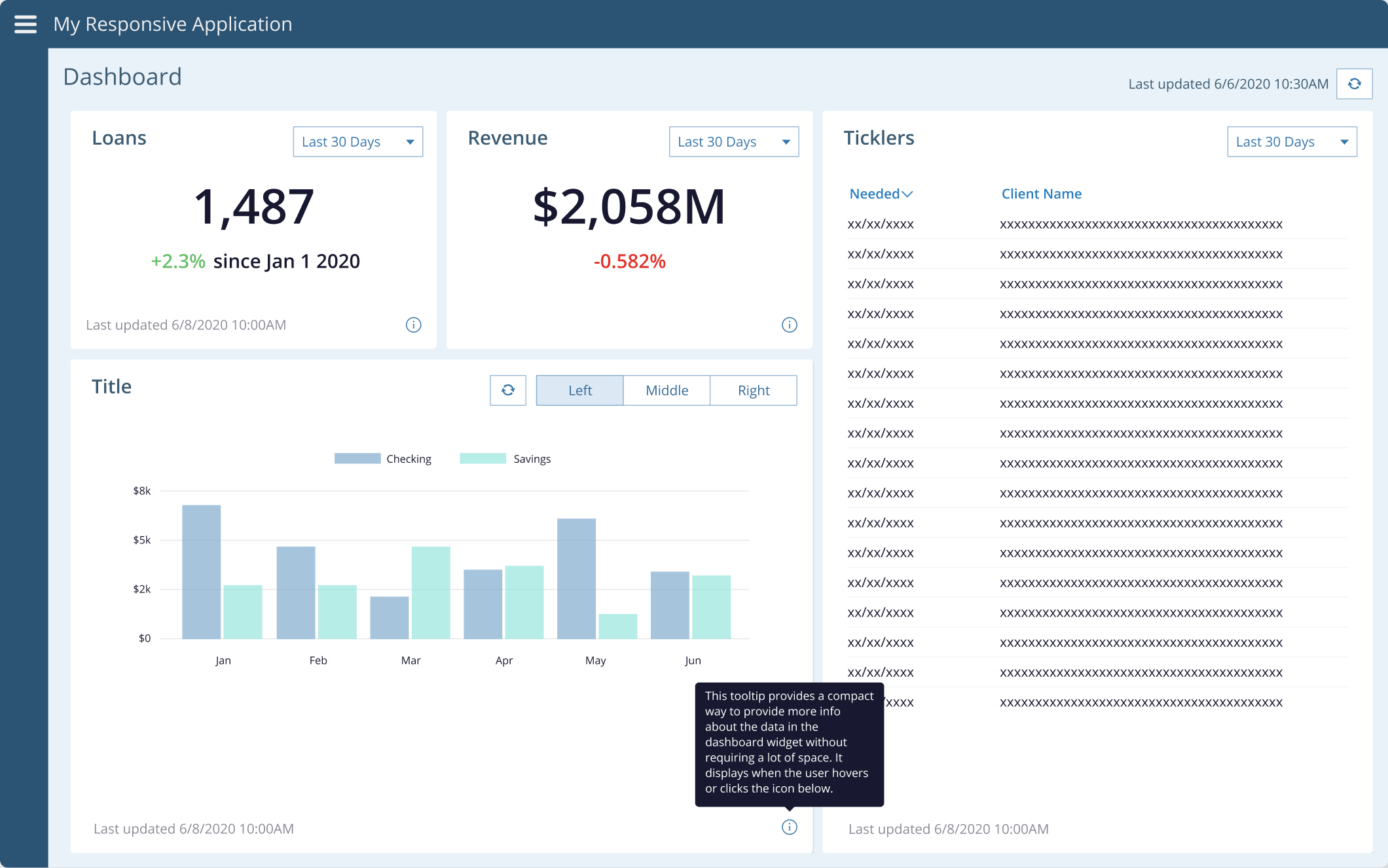
Task: Click the info icon in Revenue card
Action: 789,325
